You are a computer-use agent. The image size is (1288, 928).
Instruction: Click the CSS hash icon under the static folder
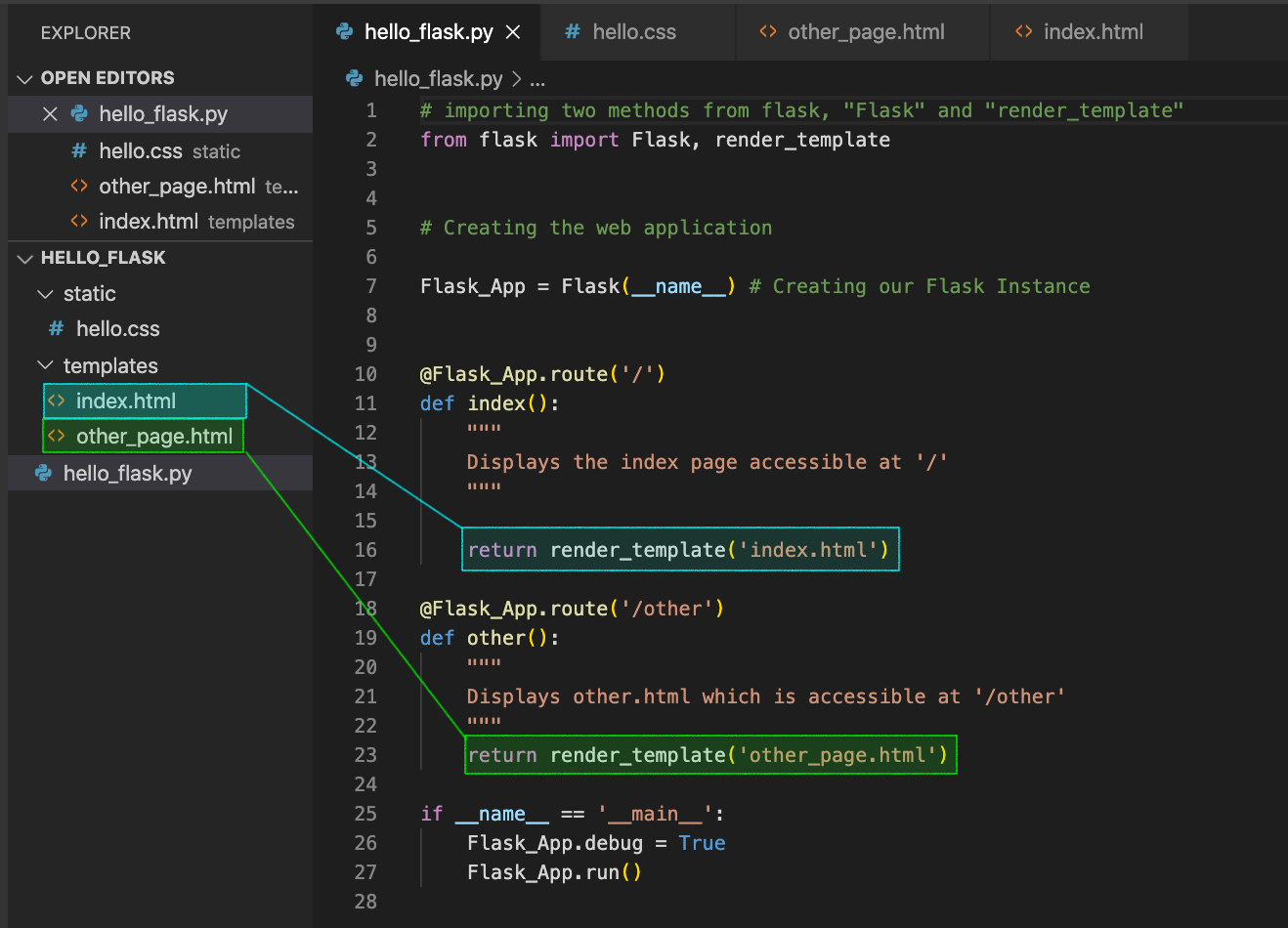(55, 328)
